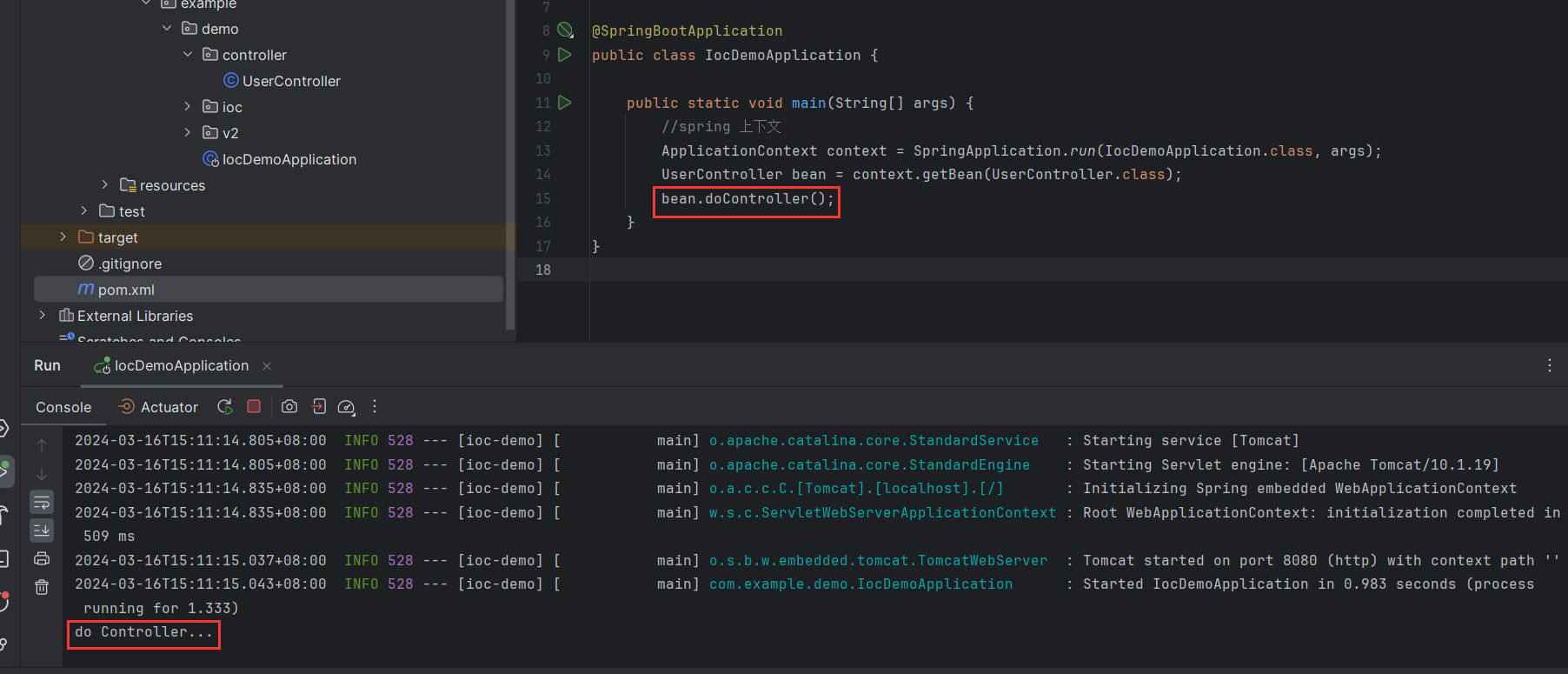The height and width of the screenshot is (674, 1568).
Task: Click the IocDemoApplication class icon in tree
Action: coord(210,159)
